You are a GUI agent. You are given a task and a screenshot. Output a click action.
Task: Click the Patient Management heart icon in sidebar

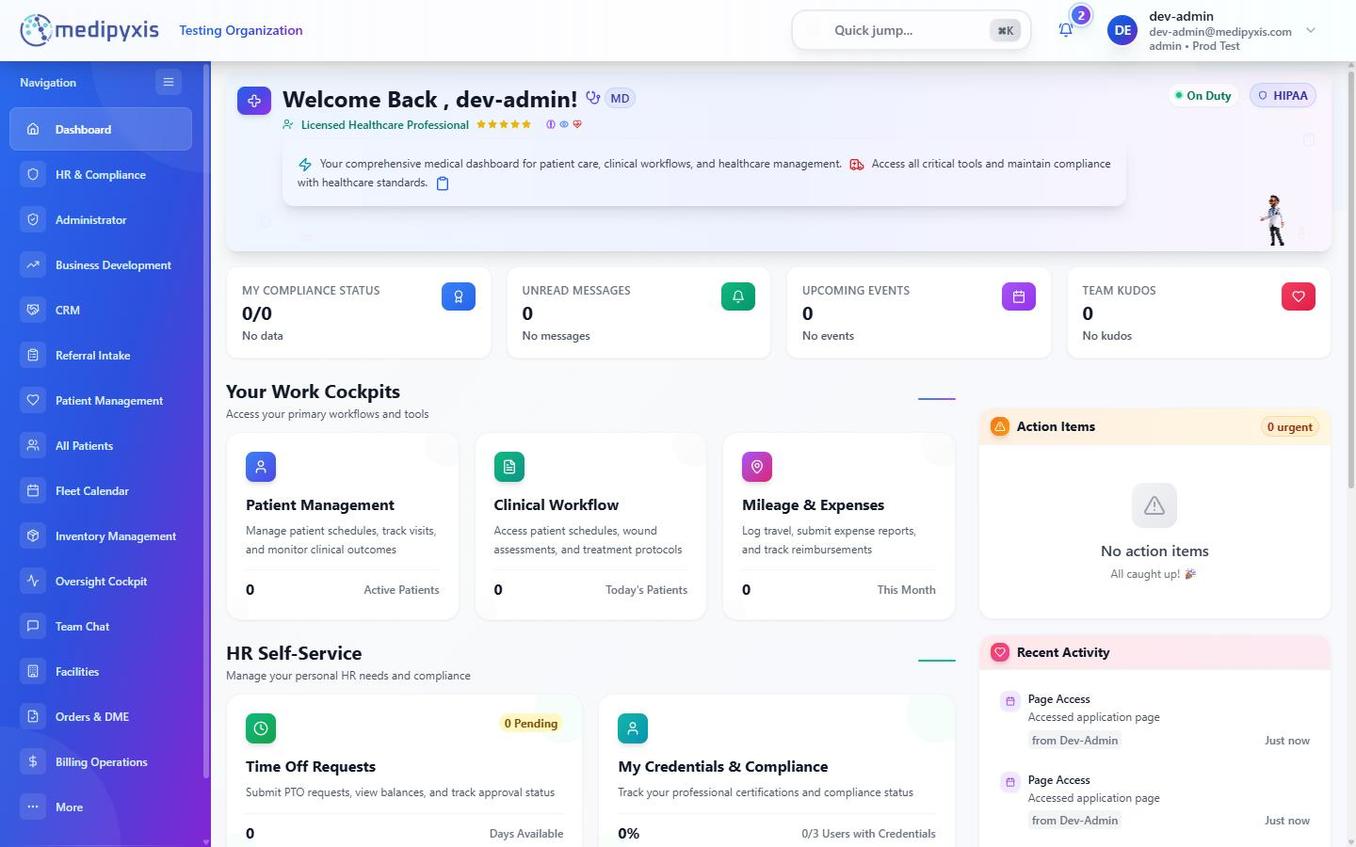tap(33, 400)
